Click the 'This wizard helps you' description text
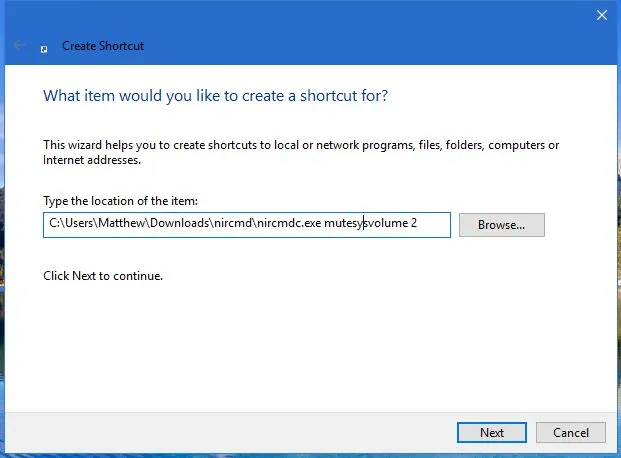The width and height of the screenshot is (621, 458). 301,153
